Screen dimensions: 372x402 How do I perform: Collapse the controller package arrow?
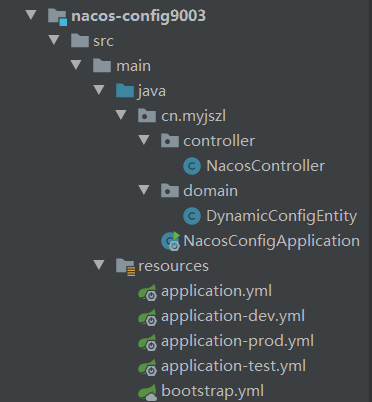(x=144, y=140)
